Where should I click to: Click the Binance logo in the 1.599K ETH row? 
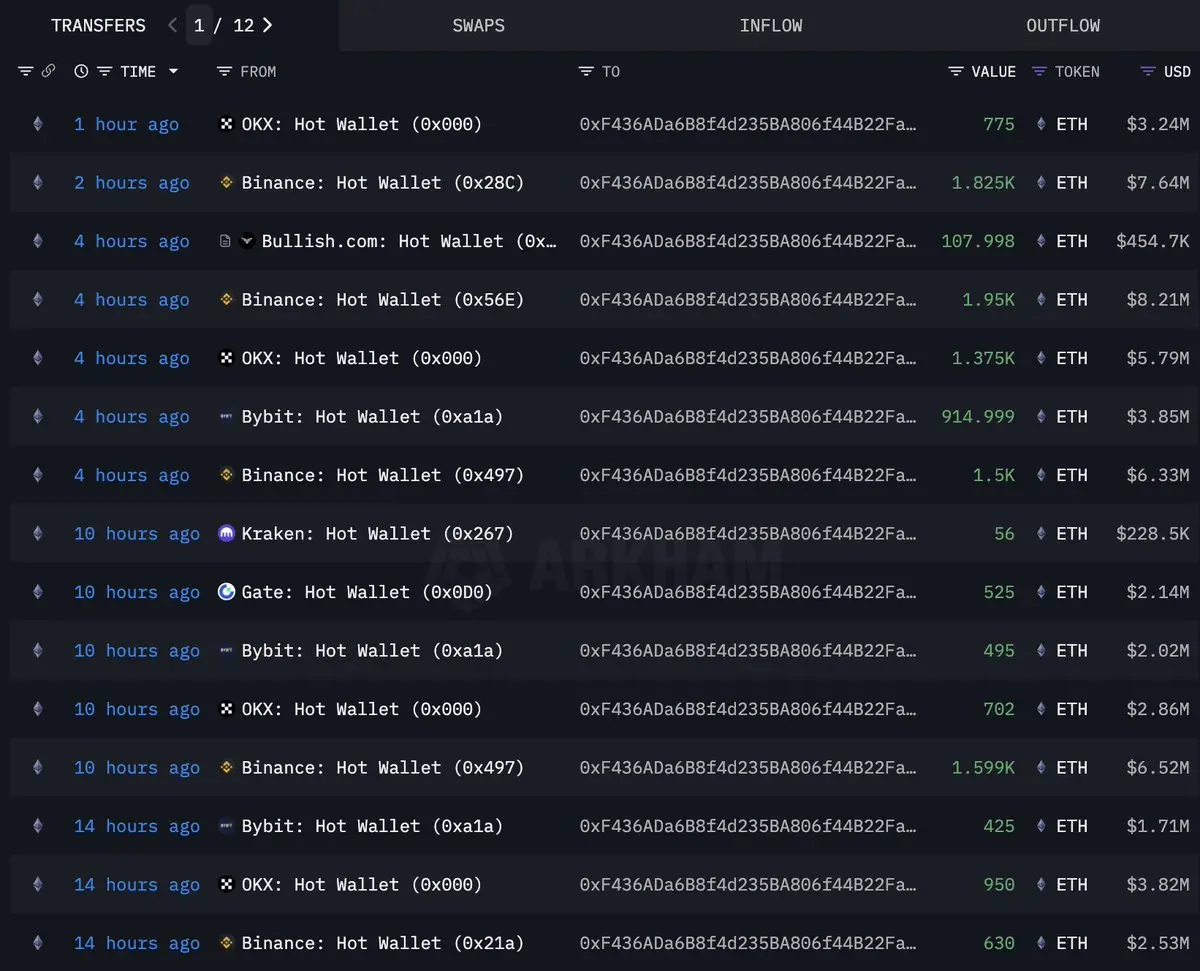tap(226, 767)
